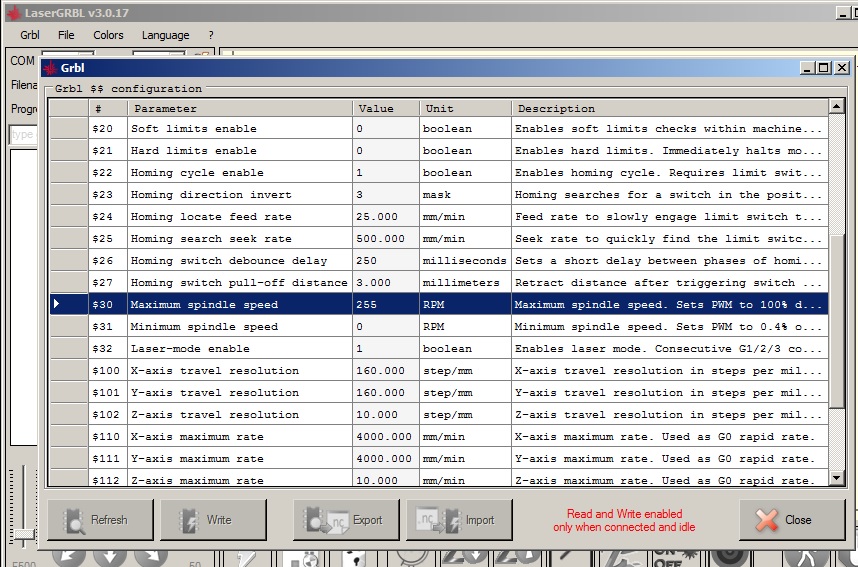Click the vertical slider thumb in main window
Screen dimensions: 858x567
point(24,534)
